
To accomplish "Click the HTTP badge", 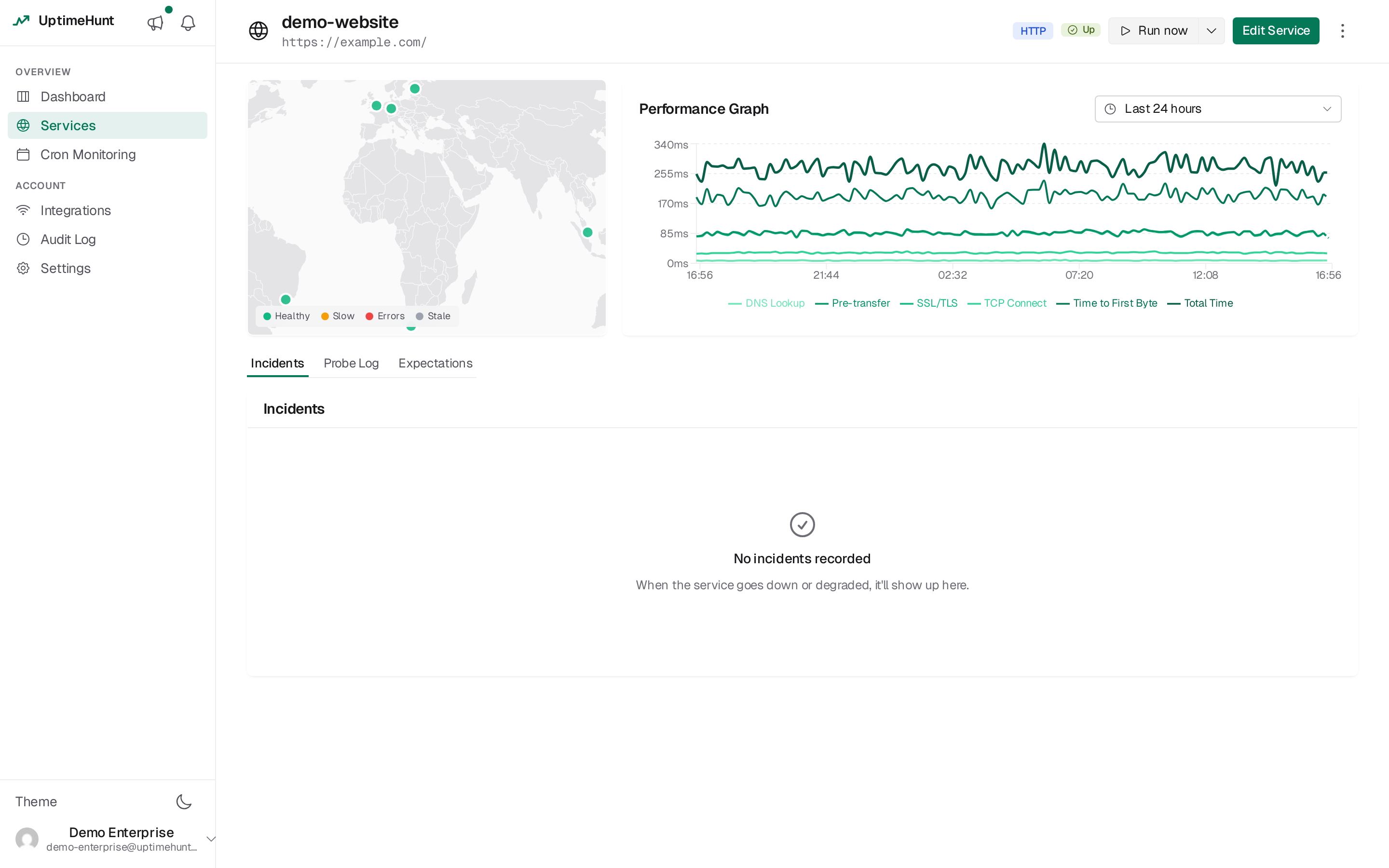I will [1033, 31].
